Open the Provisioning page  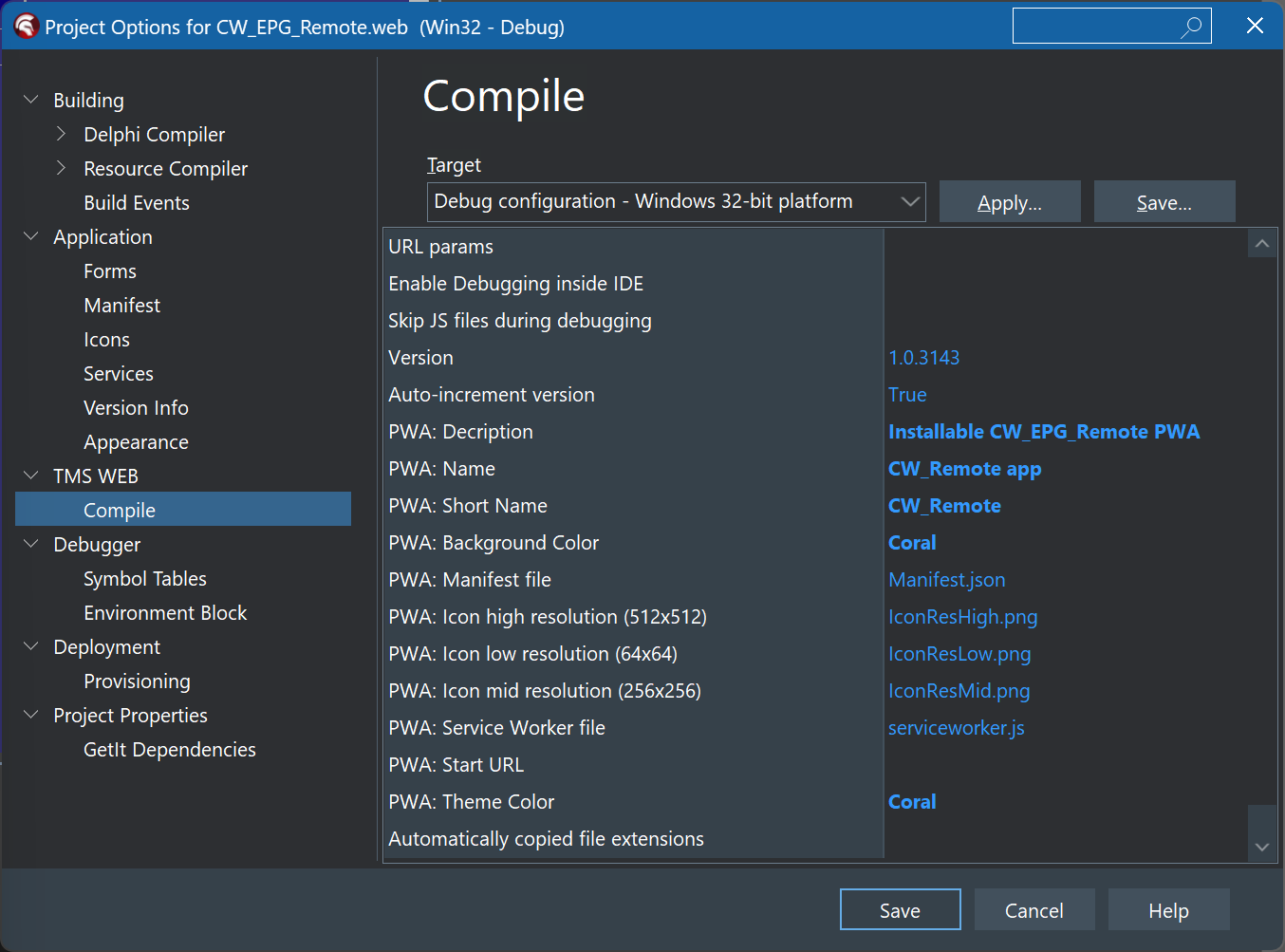coord(137,681)
